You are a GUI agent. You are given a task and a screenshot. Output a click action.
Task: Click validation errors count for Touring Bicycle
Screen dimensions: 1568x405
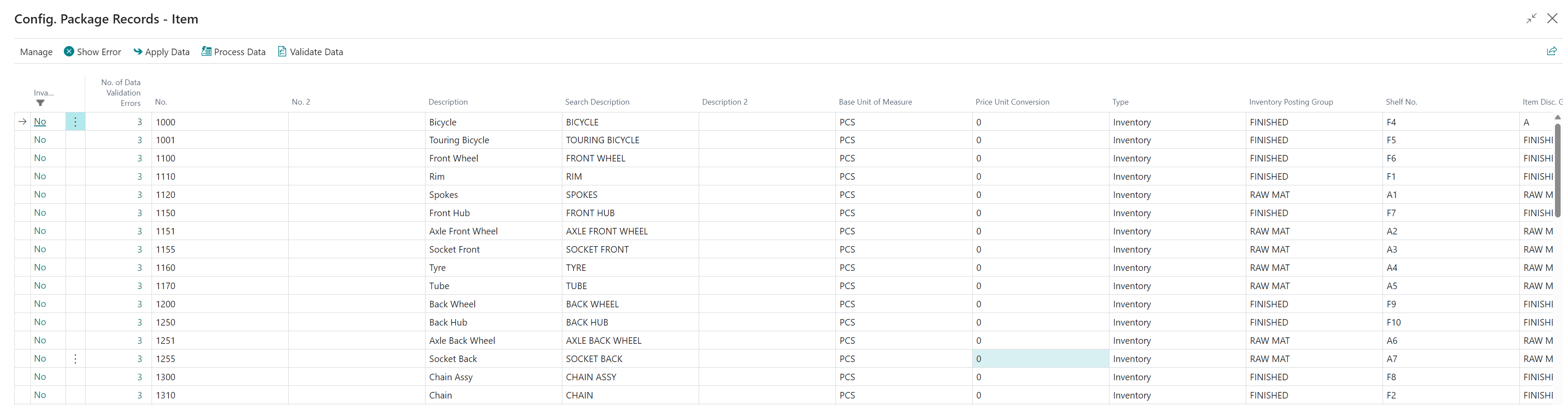coord(139,140)
